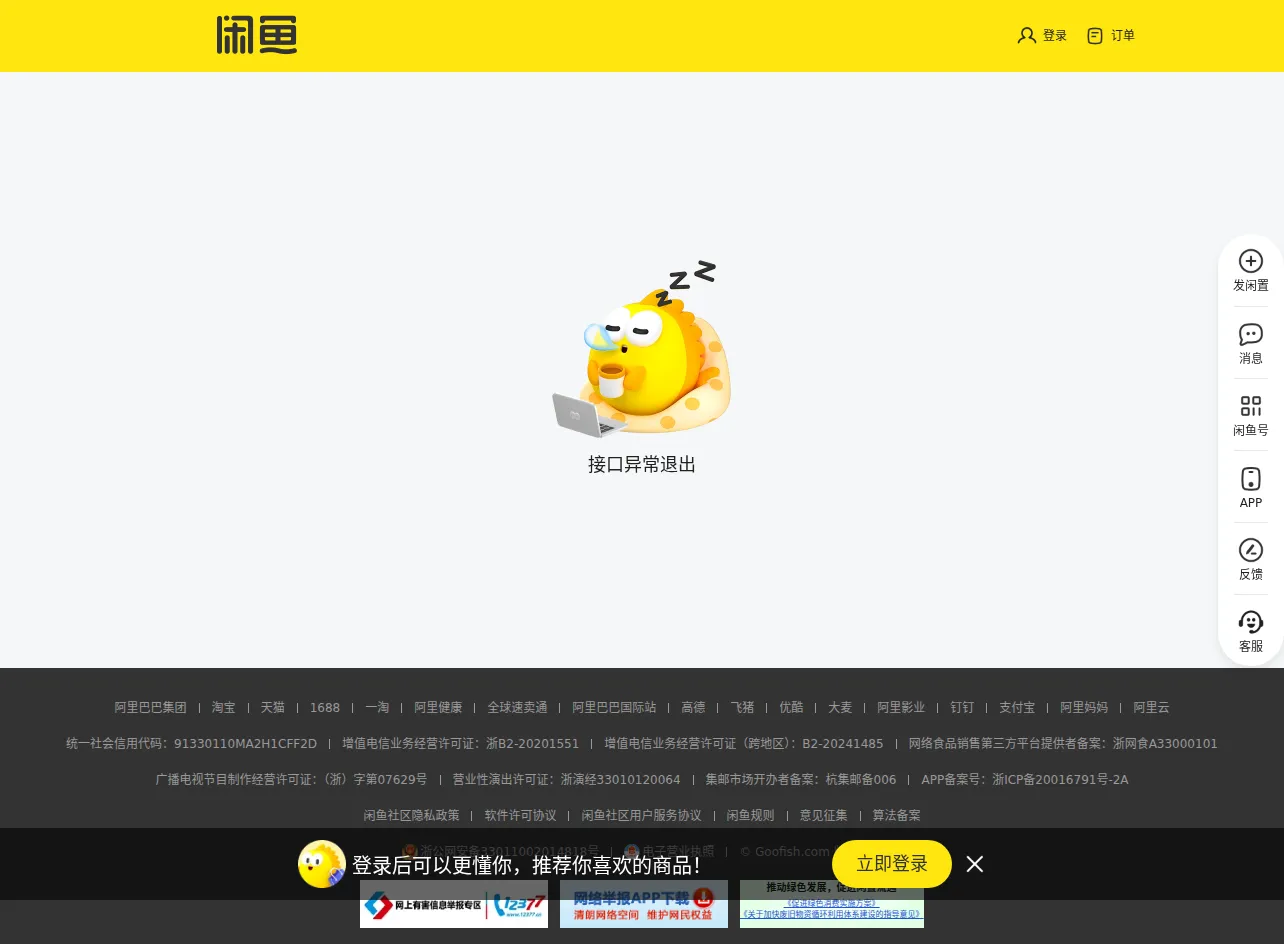Open 消息 from the right sidebar
Screen dimensions: 1284x944
pos(1251,343)
